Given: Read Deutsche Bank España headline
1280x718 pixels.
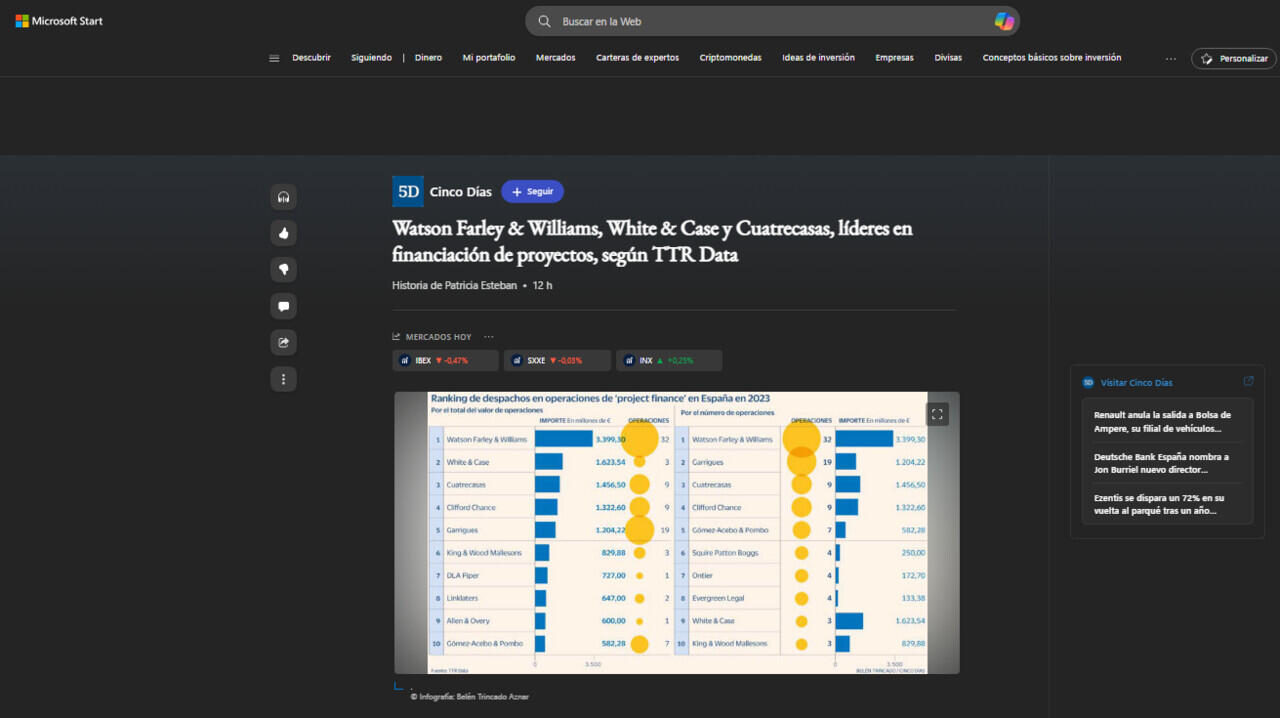Looking at the screenshot, I should point(1161,463).
